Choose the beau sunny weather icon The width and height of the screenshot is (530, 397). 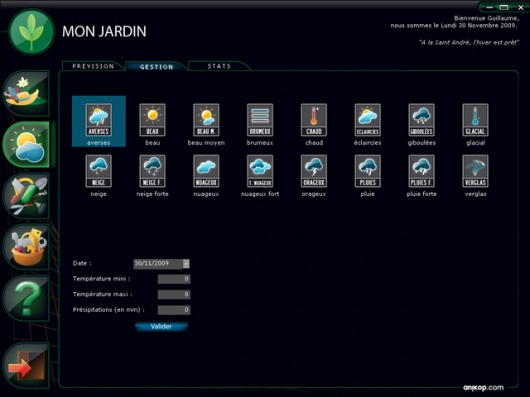[x=152, y=120]
